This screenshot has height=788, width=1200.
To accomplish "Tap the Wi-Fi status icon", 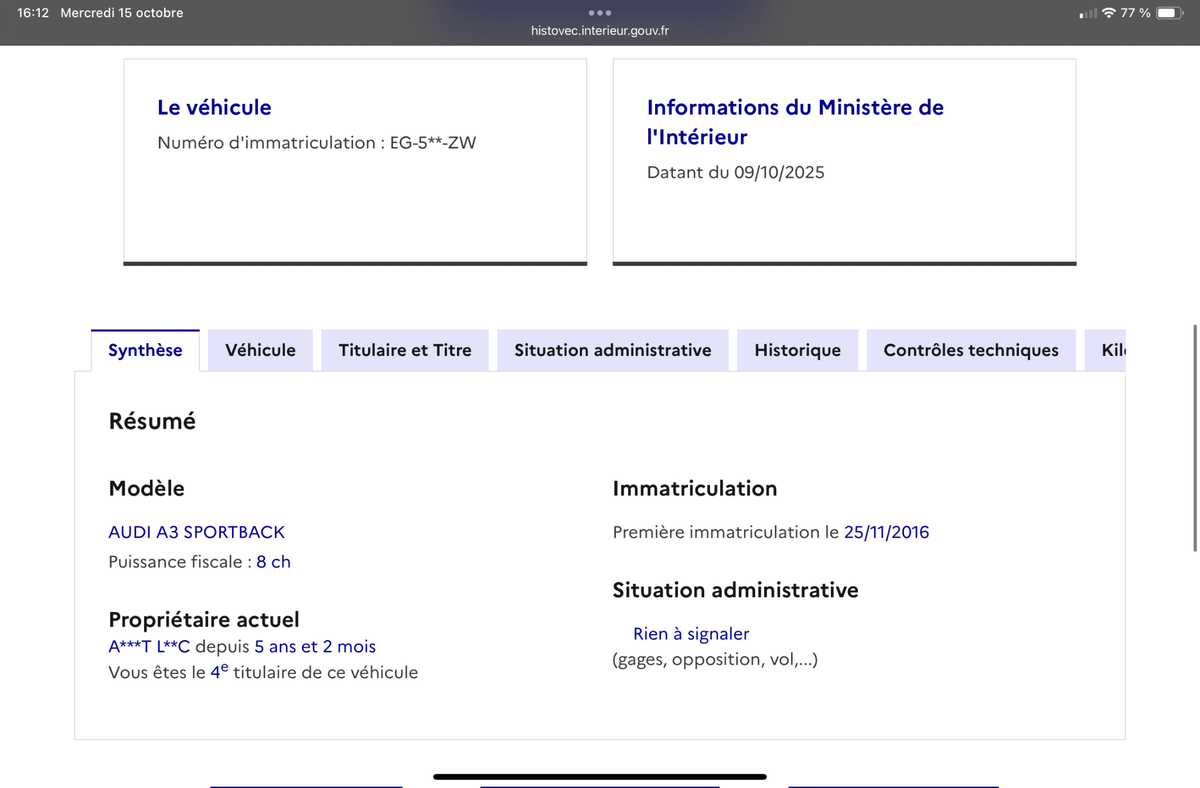I will pos(1108,13).
